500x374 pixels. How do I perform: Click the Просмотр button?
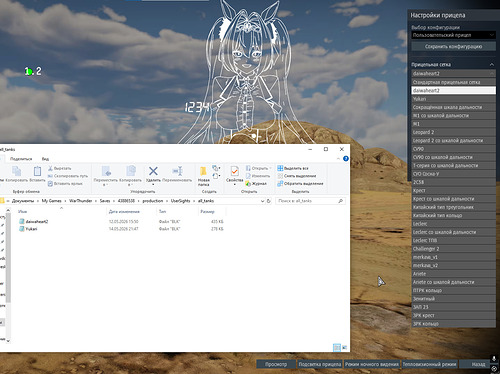click(276, 364)
